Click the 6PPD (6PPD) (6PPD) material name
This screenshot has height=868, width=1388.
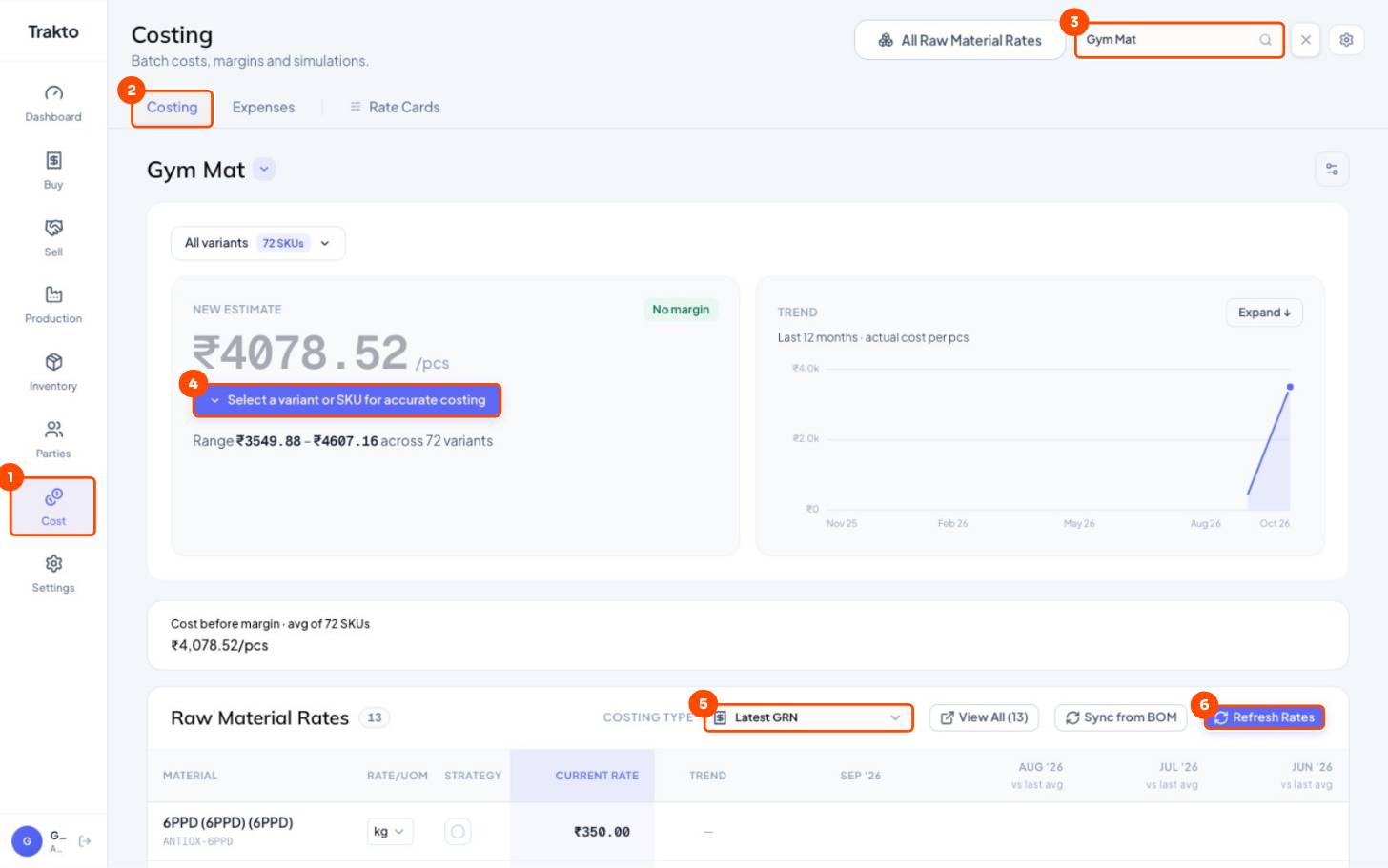pos(228,822)
